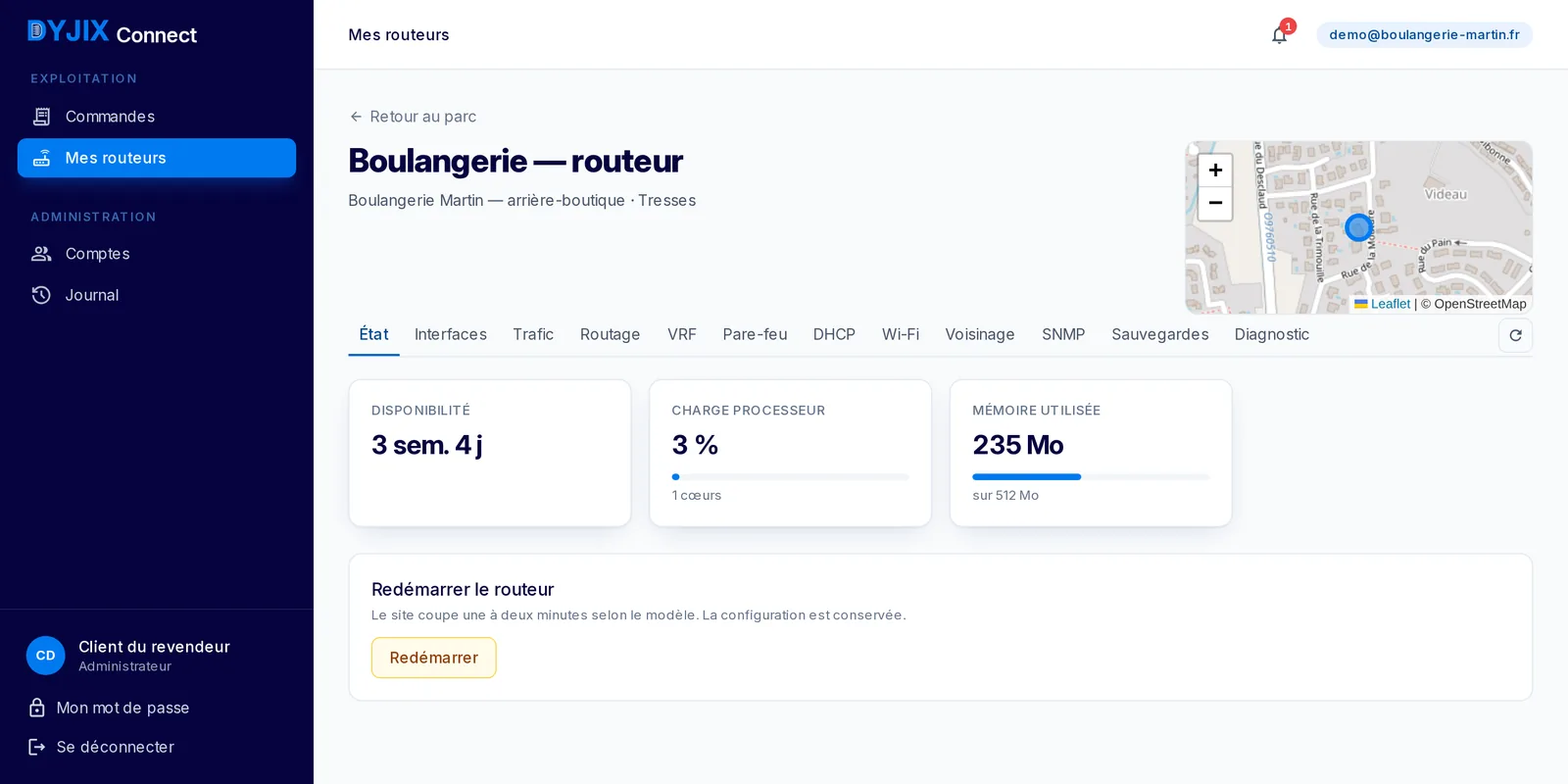Switch to the DHCP tab
Screen dimensions: 1568x784
tap(834, 334)
